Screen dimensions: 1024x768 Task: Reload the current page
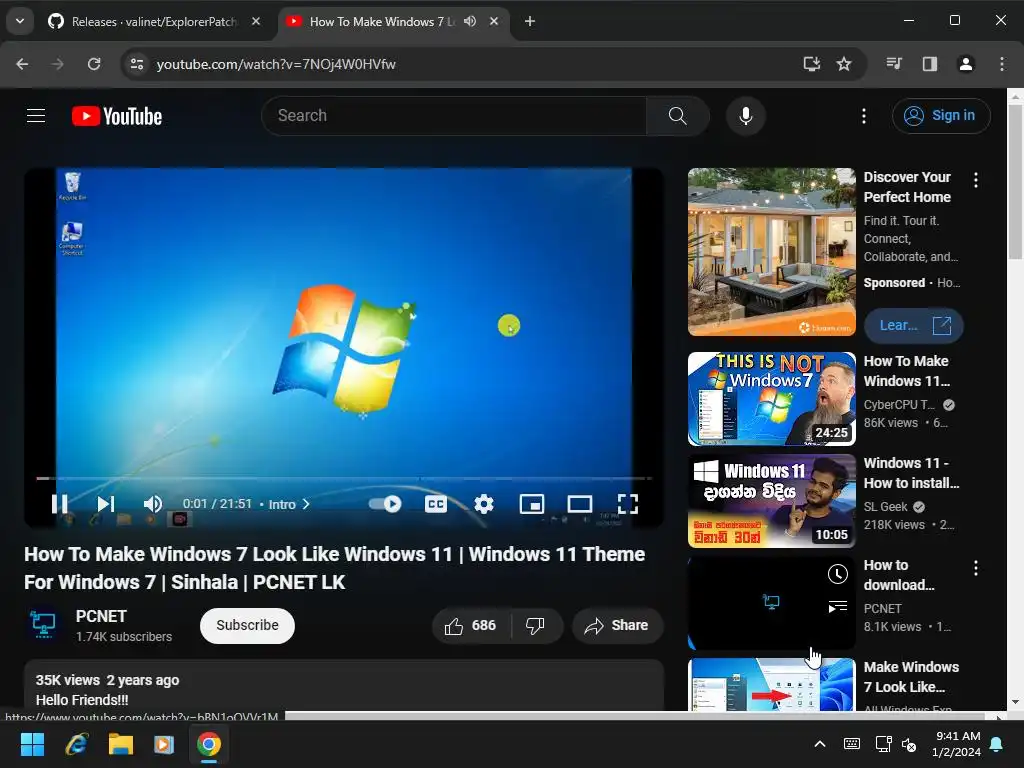[94, 64]
